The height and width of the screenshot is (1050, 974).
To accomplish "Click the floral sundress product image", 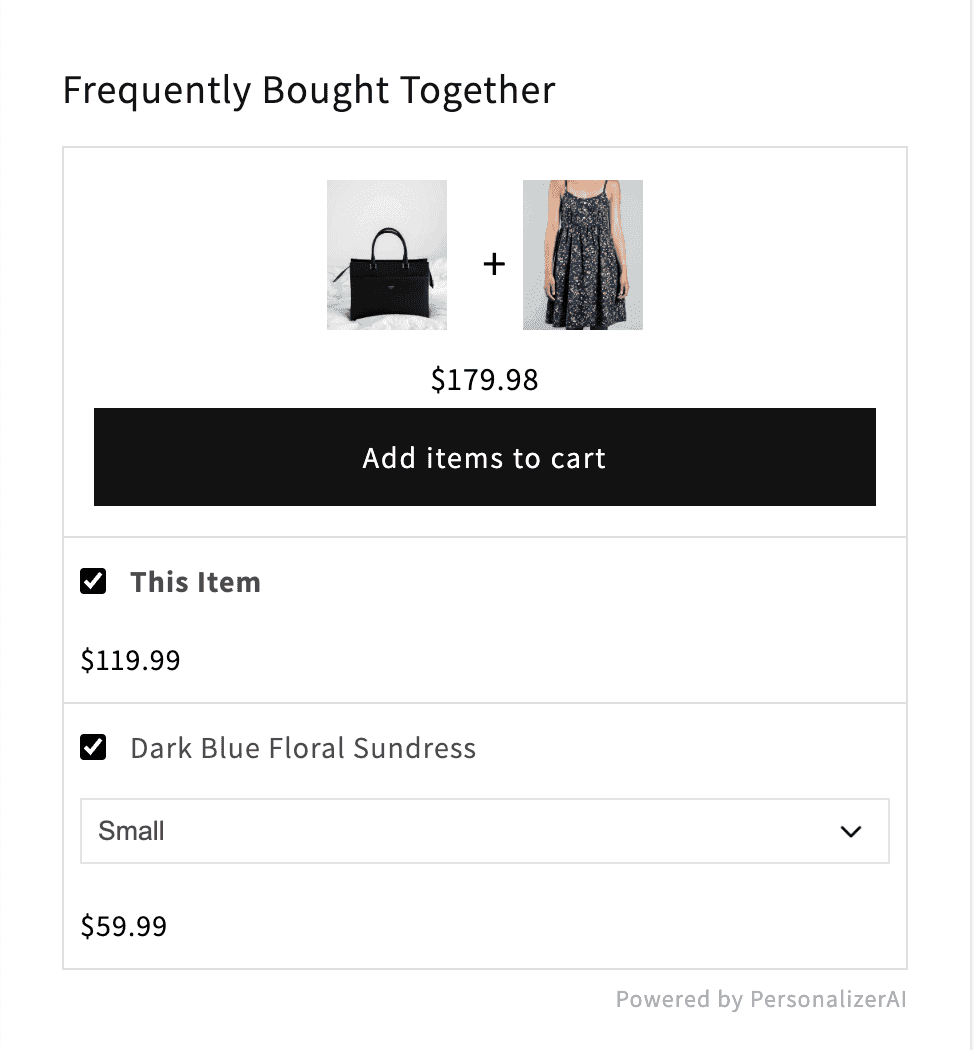I will pos(583,255).
